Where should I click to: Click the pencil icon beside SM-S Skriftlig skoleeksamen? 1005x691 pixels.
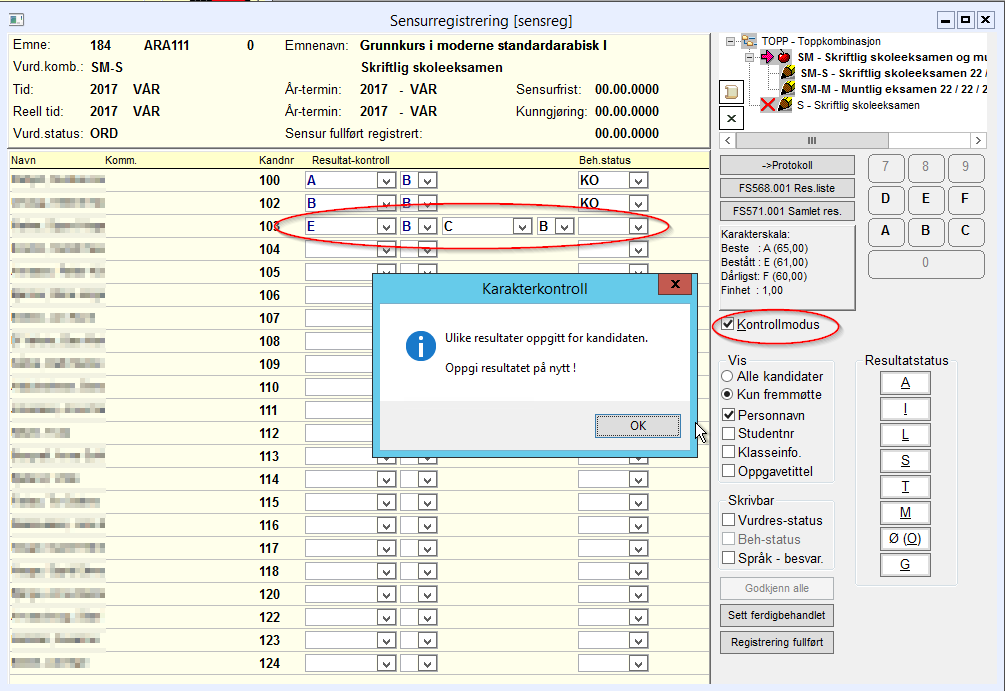click(786, 74)
